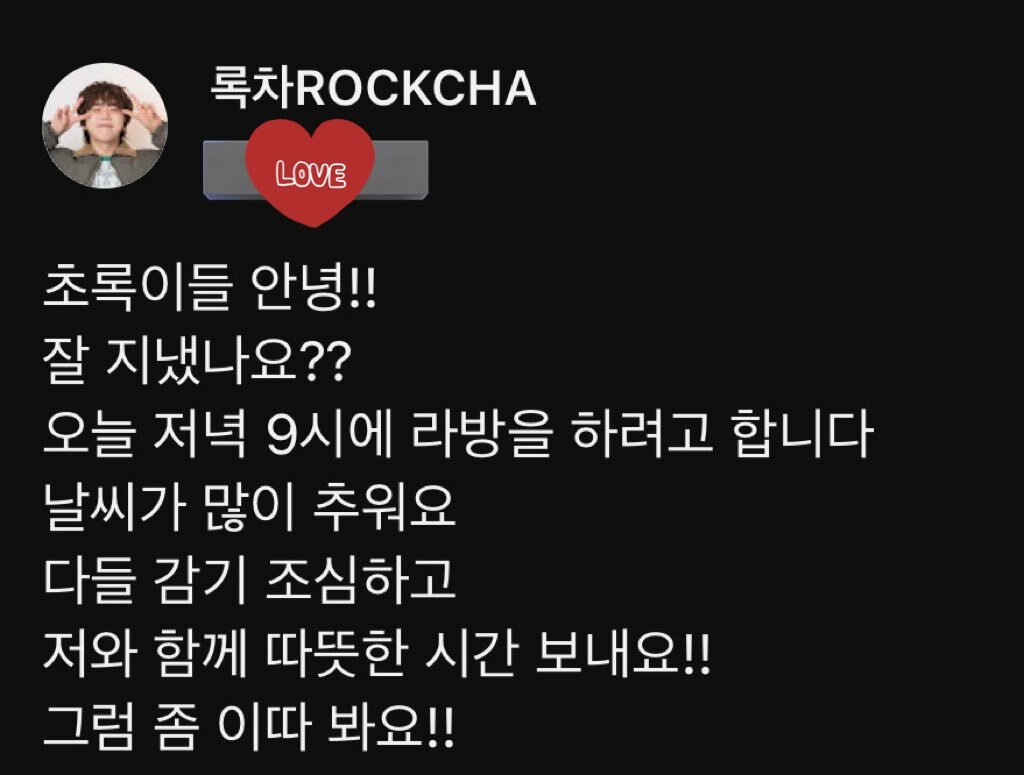Click the time 9시에 in the message

[x=330, y=434]
